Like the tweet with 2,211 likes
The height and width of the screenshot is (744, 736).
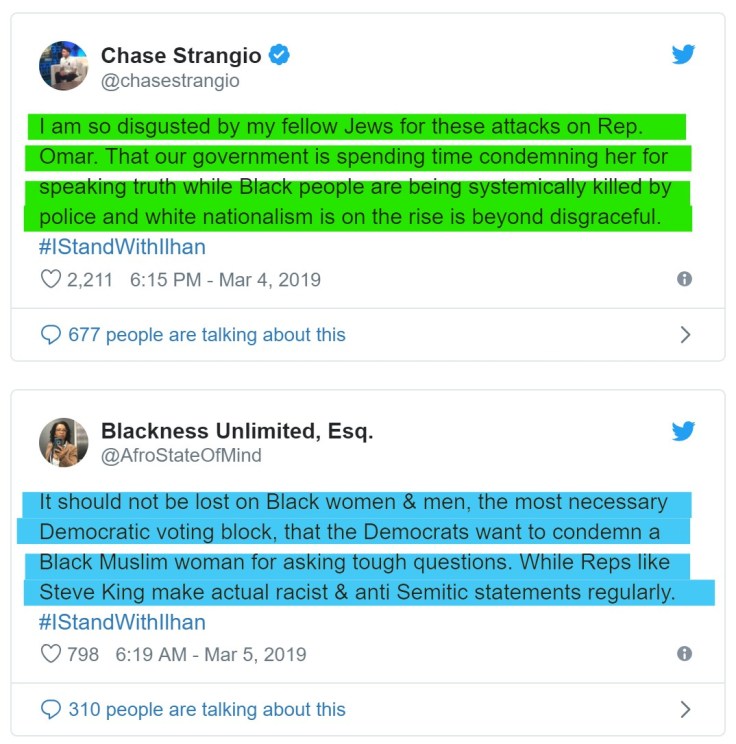click(x=51, y=279)
